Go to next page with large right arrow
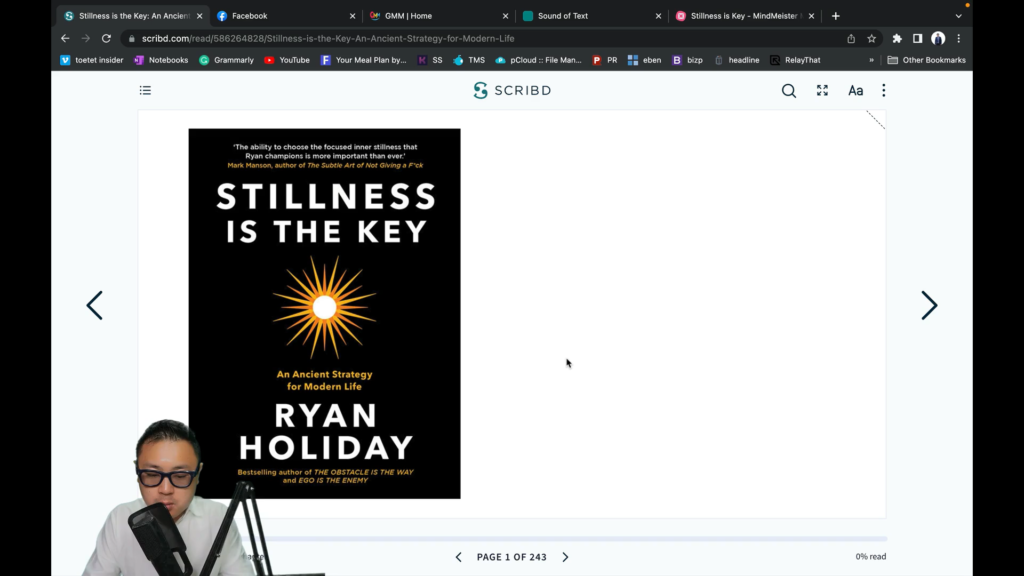 coord(929,305)
